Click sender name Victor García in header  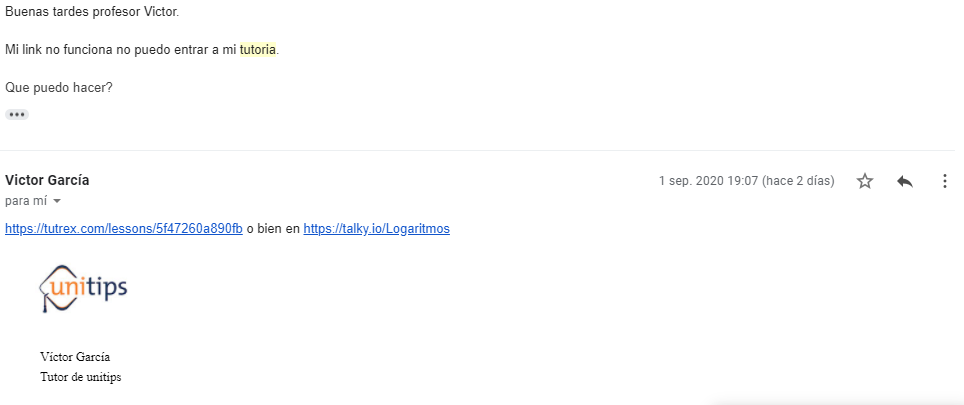47,180
